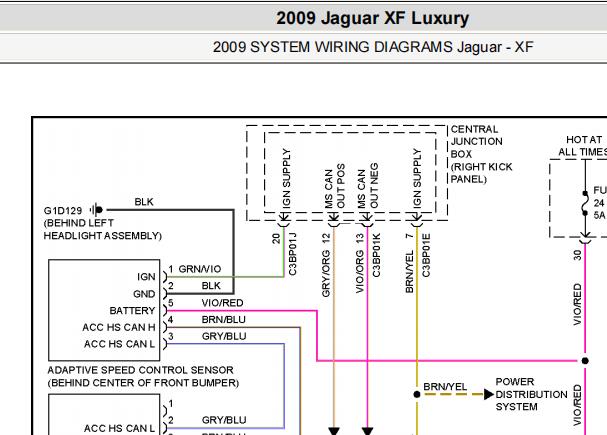Image resolution: width=607 pixels, height=435 pixels.
Task: Select the BRN/BLU wire label at pin 4
Action: pos(223,319)
